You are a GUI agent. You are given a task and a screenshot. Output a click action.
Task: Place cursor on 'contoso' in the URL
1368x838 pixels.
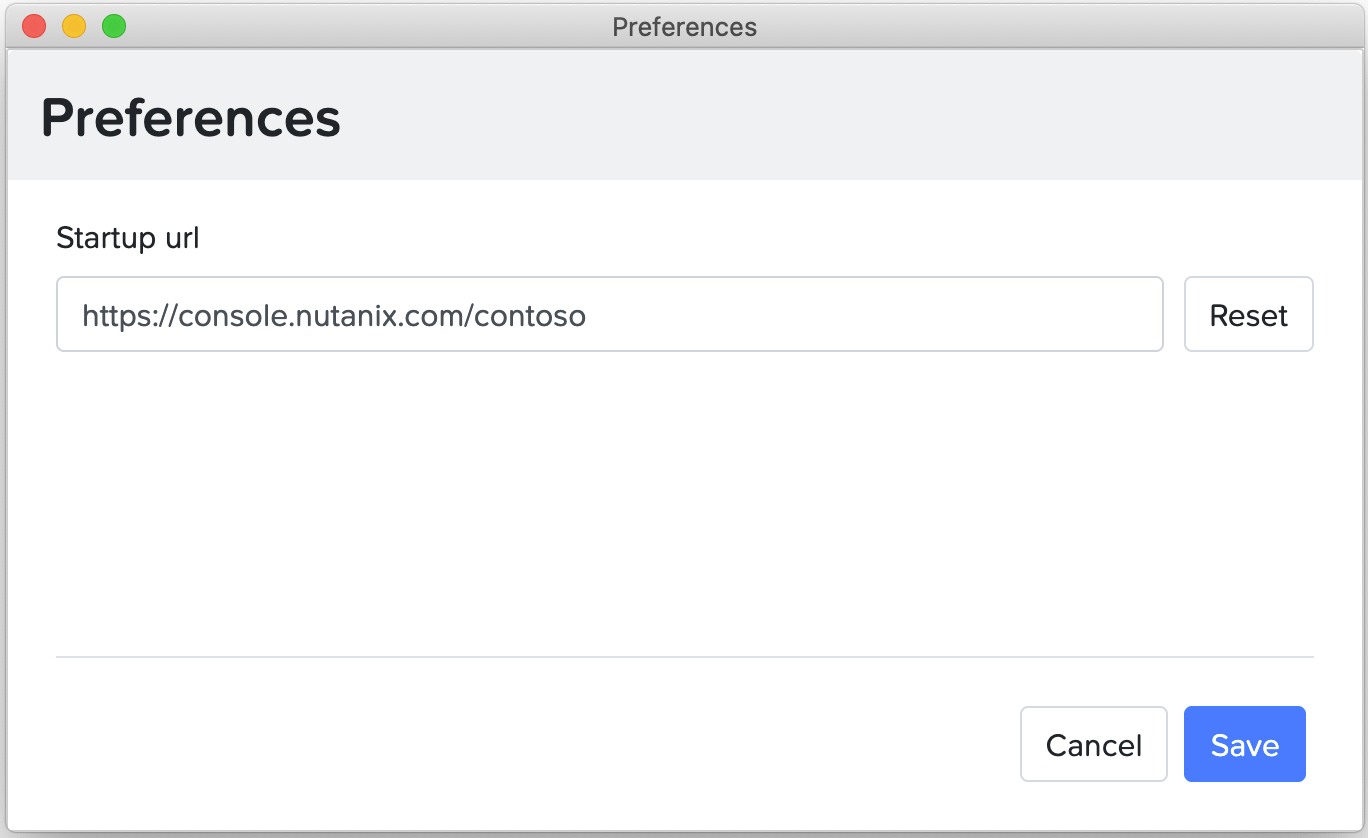(530, 316)
